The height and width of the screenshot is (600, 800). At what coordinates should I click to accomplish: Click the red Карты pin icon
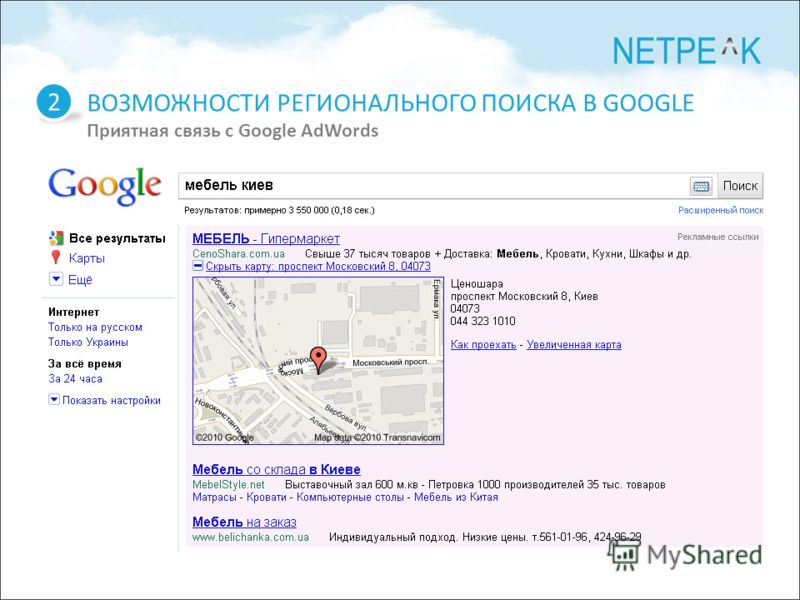click(56, 258)
